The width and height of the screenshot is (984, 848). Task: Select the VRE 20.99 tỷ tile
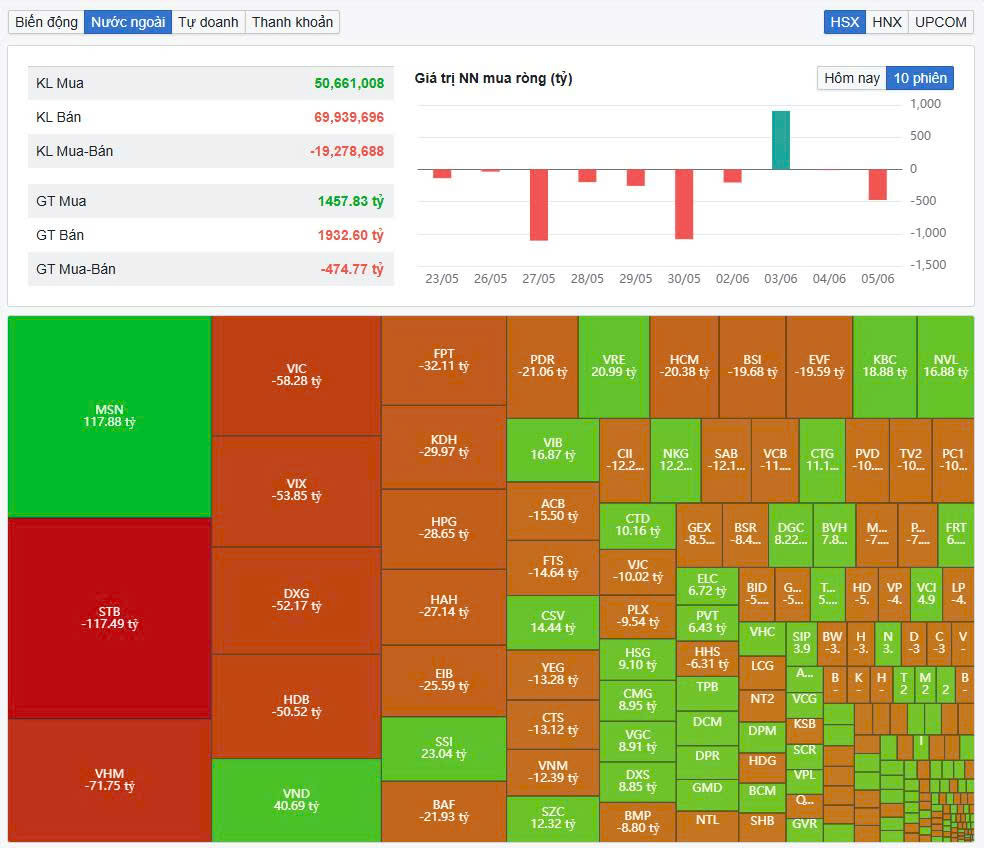click(614, 366)
